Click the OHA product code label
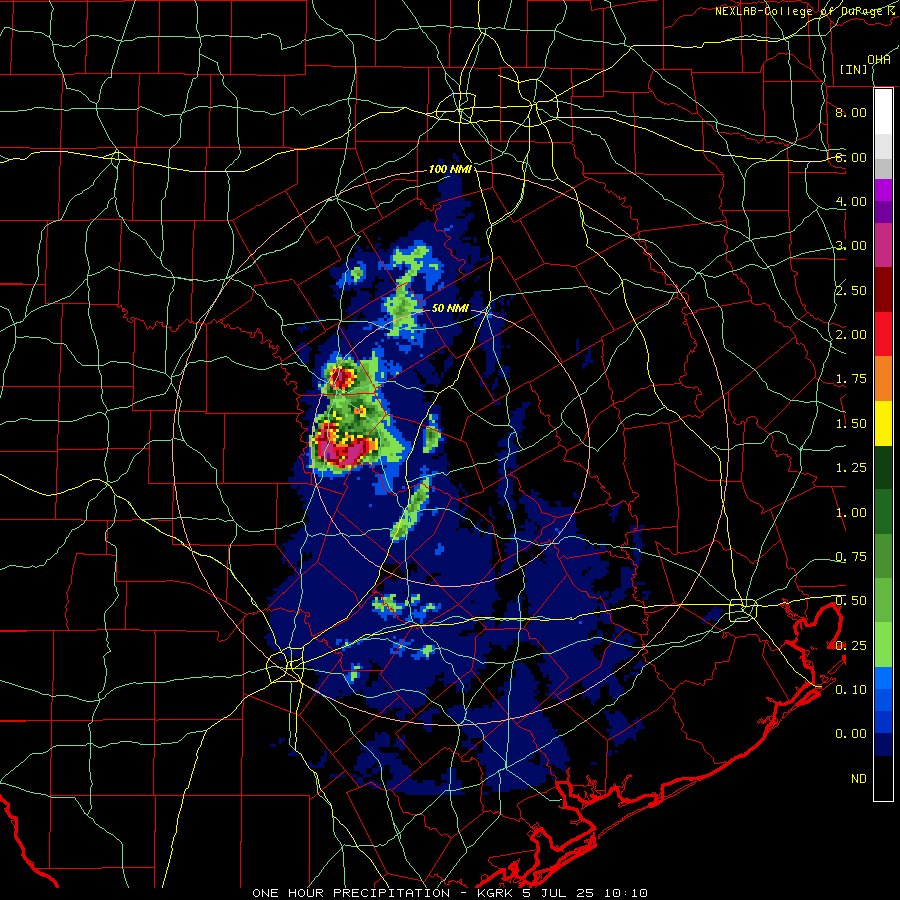Viewport: 900px width, 900px height. coord(879,59)
